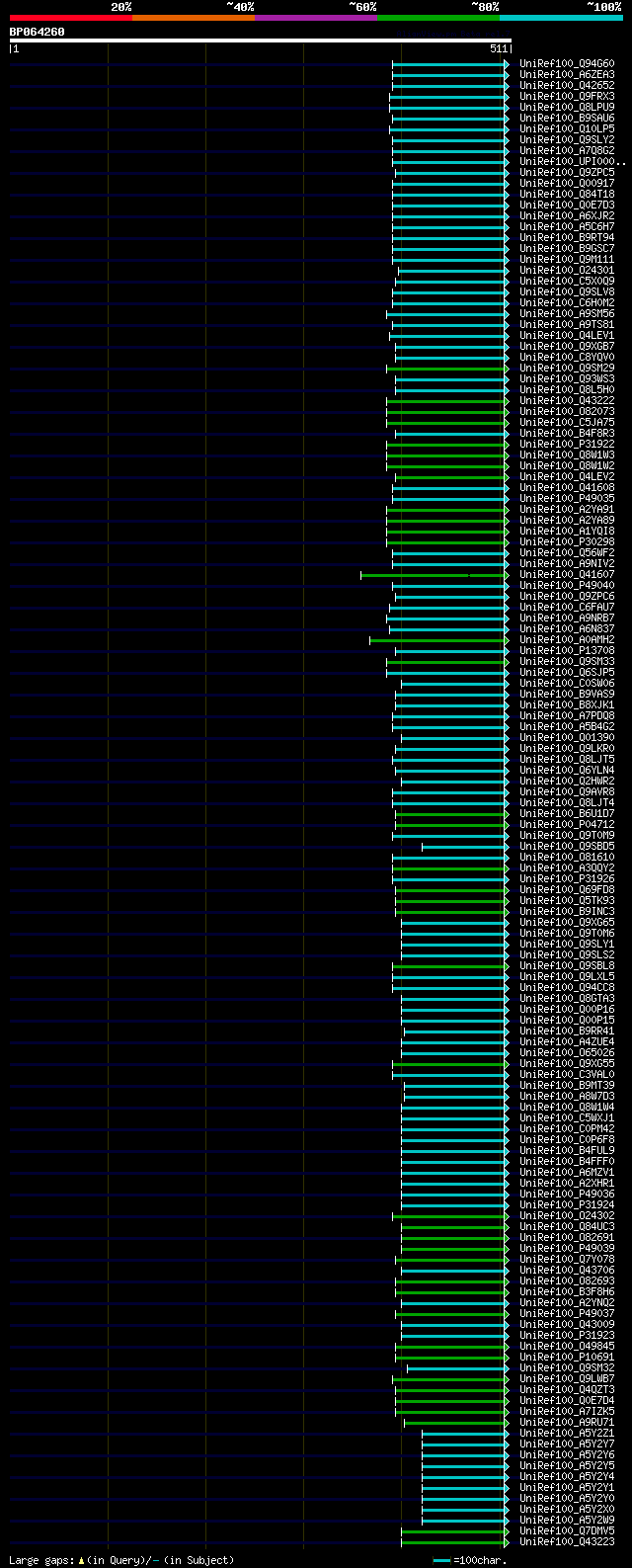Select label UniRef100_P49036
Image resolution: width=632 pixels, height=1568 pixels.
pyautogui.click(x=567, y=1194)
